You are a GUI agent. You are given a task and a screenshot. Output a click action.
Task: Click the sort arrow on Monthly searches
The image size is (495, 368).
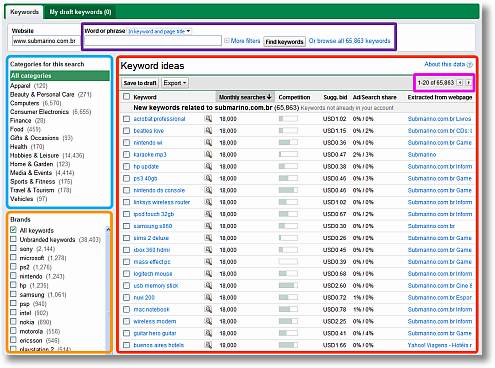coord(269,97)
